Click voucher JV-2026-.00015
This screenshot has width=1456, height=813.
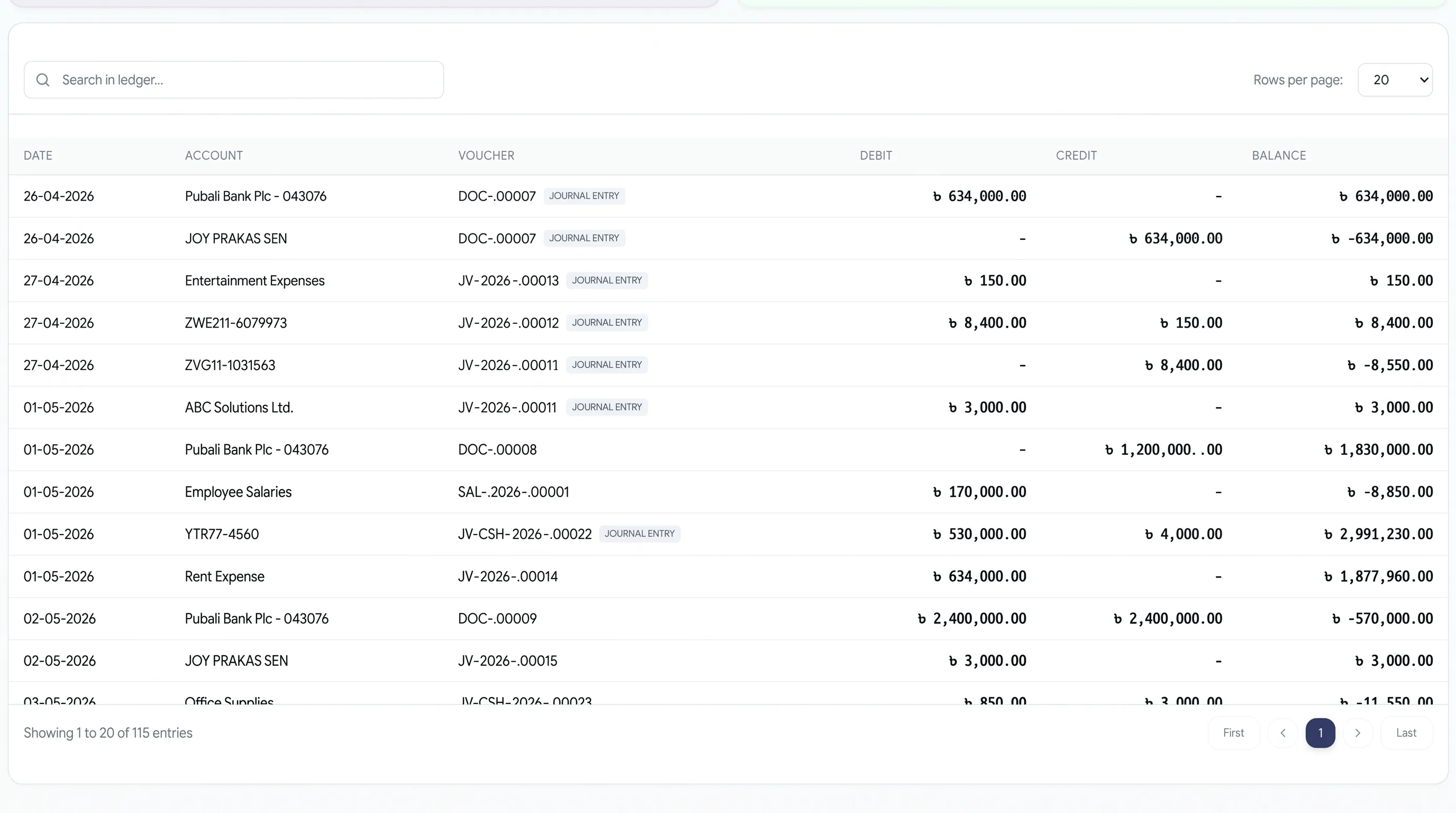tap(507, 661)
